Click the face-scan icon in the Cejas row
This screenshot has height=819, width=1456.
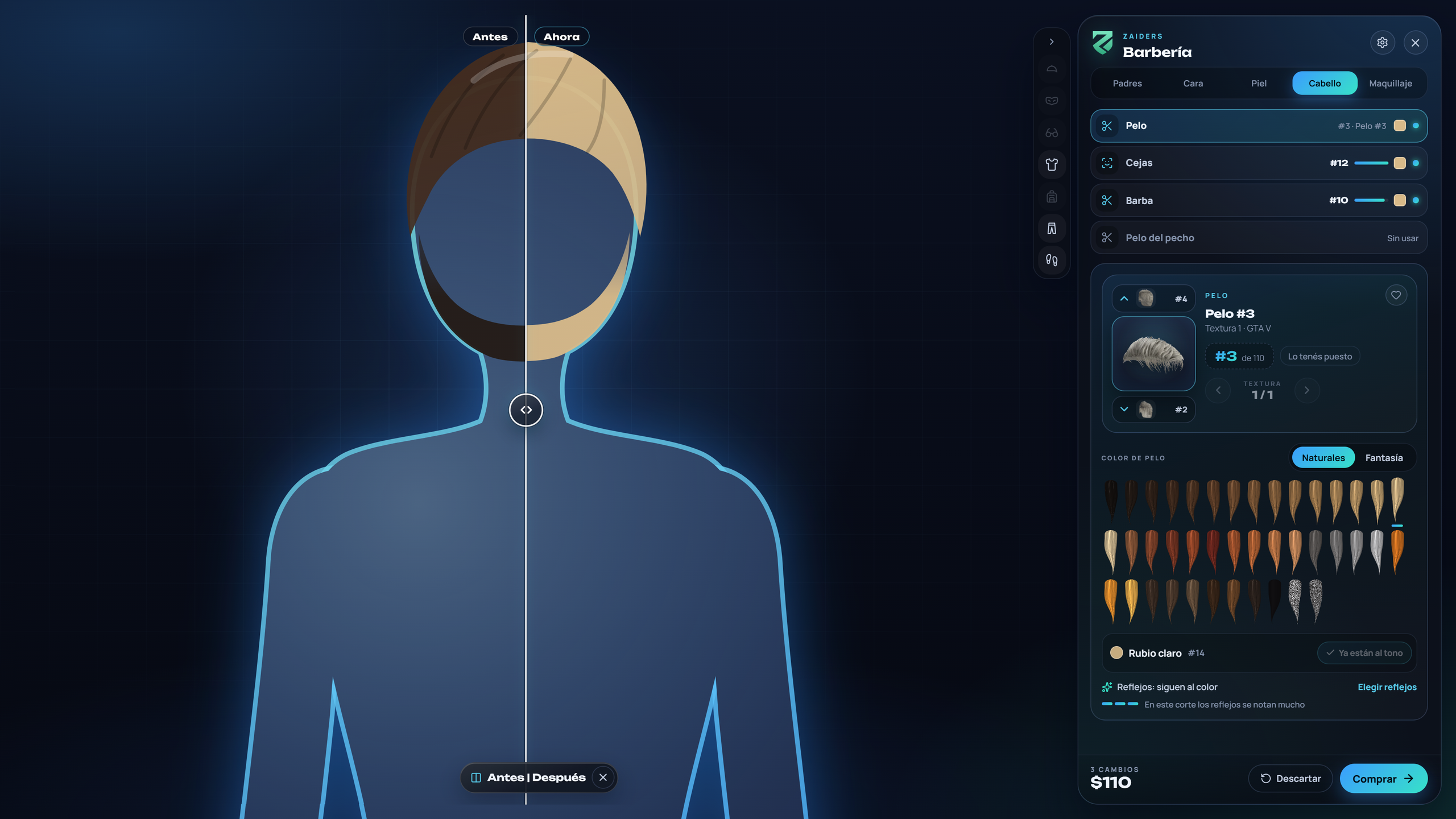[x=1107, y=163]
